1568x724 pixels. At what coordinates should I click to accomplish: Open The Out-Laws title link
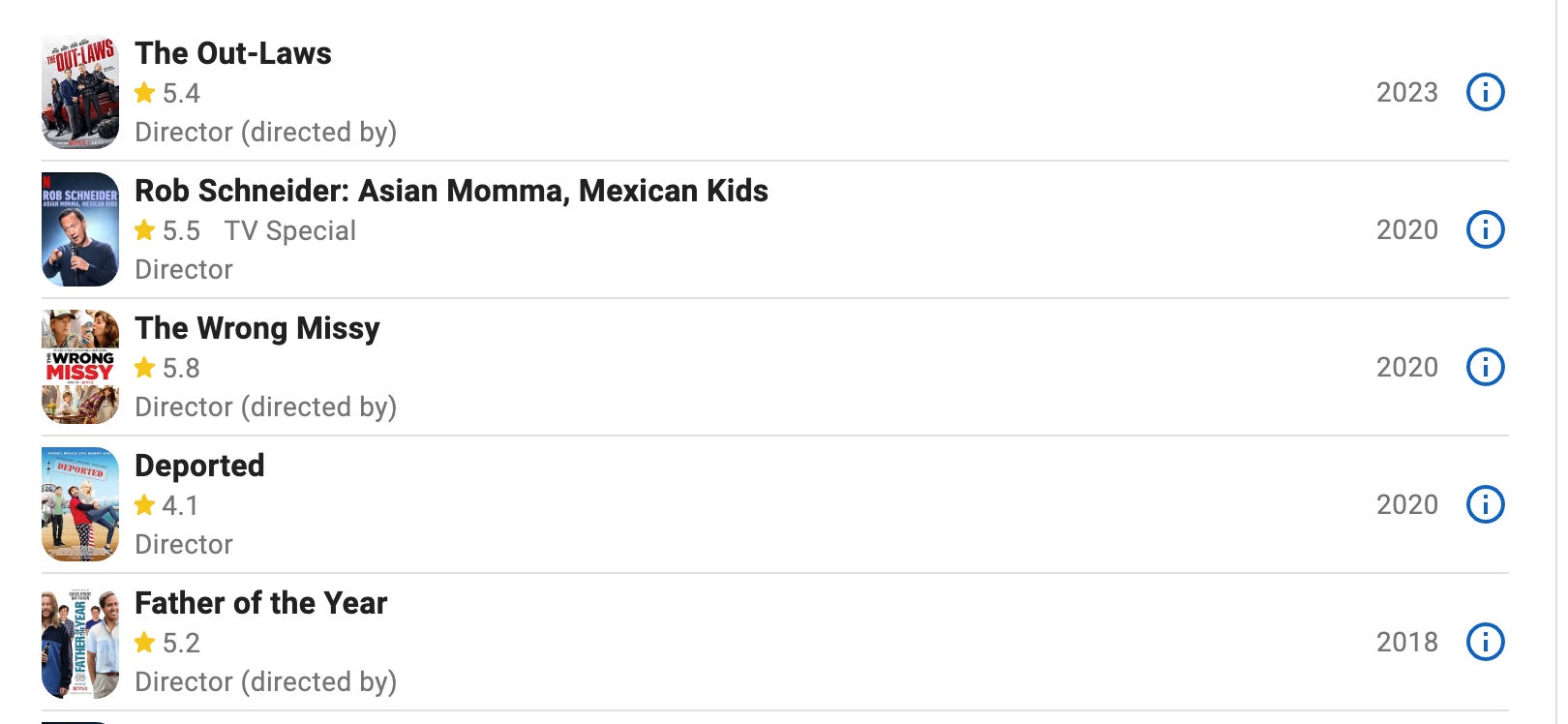pos(233,53)
